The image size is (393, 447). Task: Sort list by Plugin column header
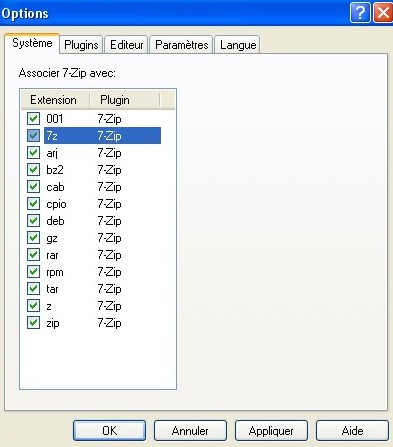125,100
